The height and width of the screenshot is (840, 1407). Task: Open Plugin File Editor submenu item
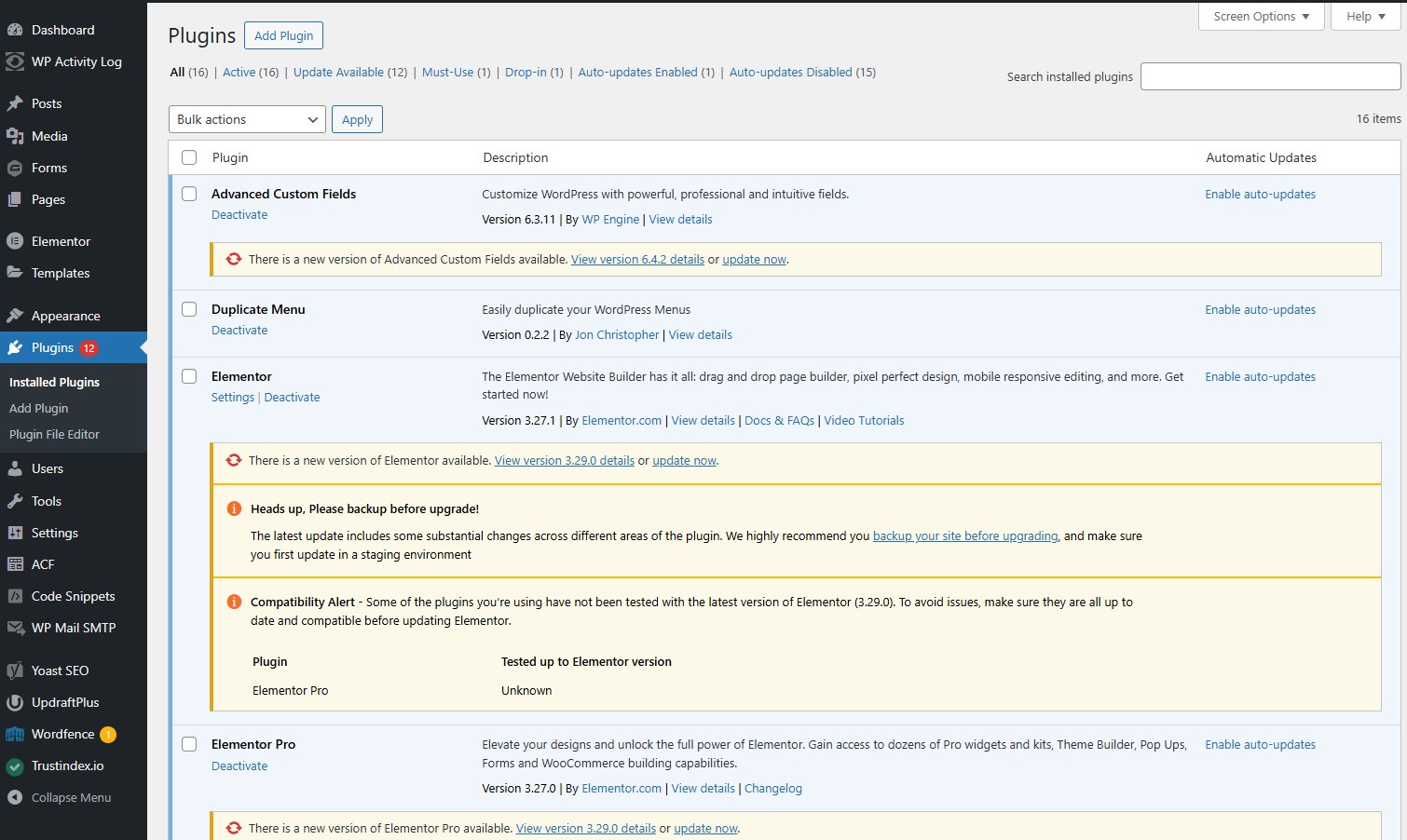click(x=54, y=434)
